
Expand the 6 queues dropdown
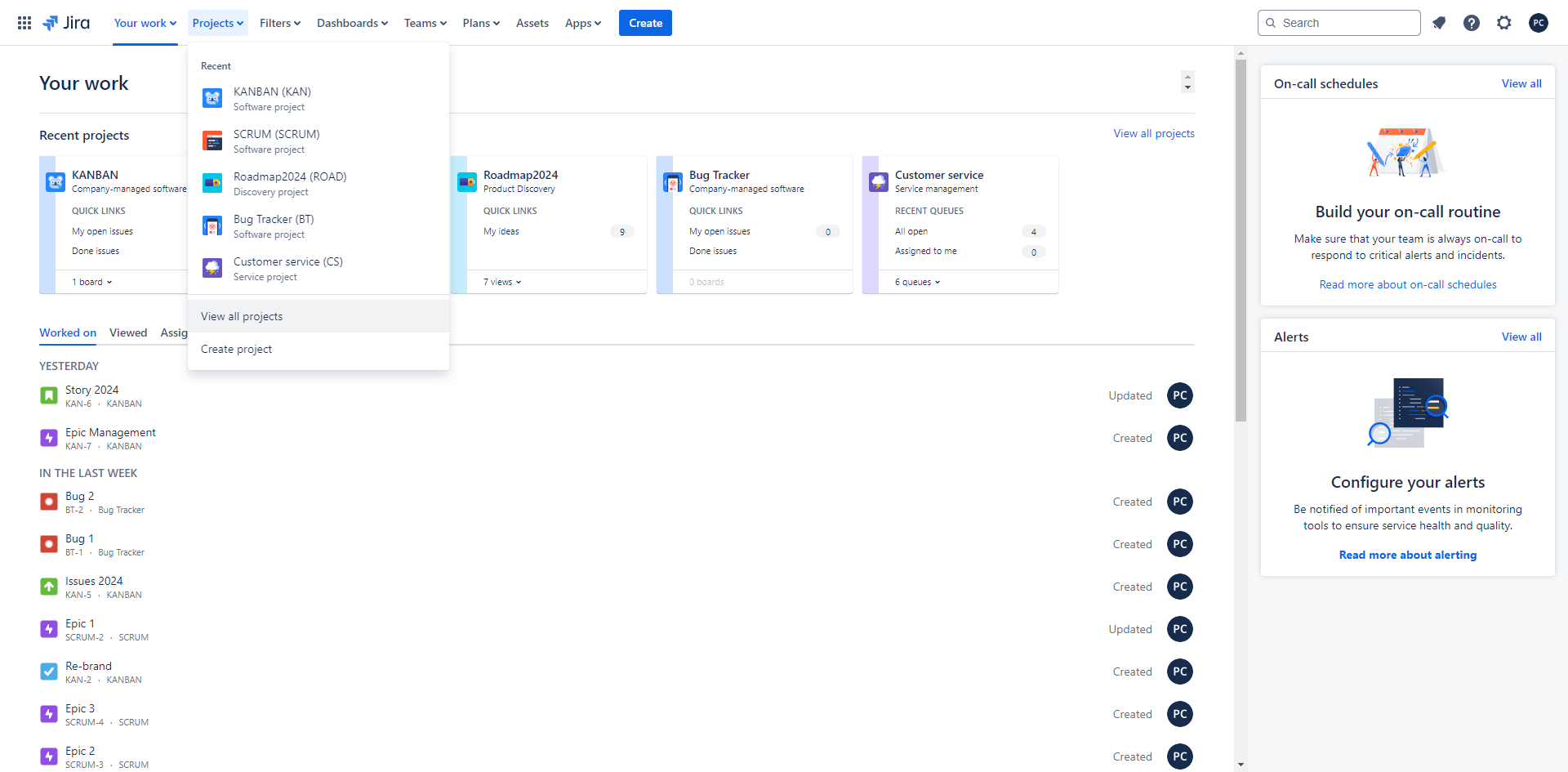click(917, 282)
